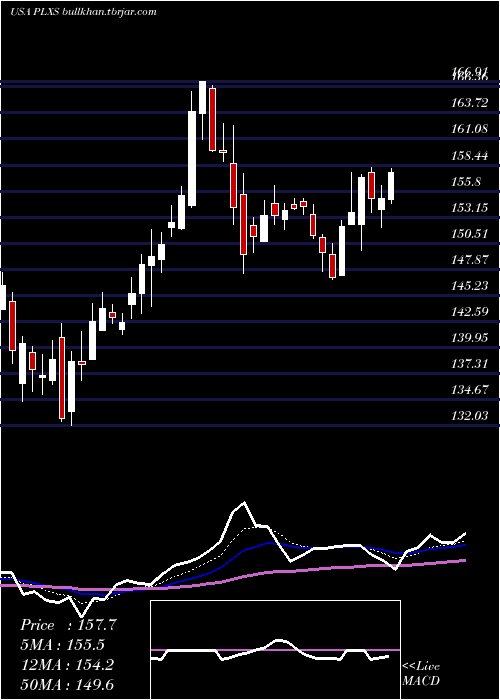Viewport: 500px width, 700px height.
Task: Click the '50MA : 149.6' readout
Action: point(67,684)
